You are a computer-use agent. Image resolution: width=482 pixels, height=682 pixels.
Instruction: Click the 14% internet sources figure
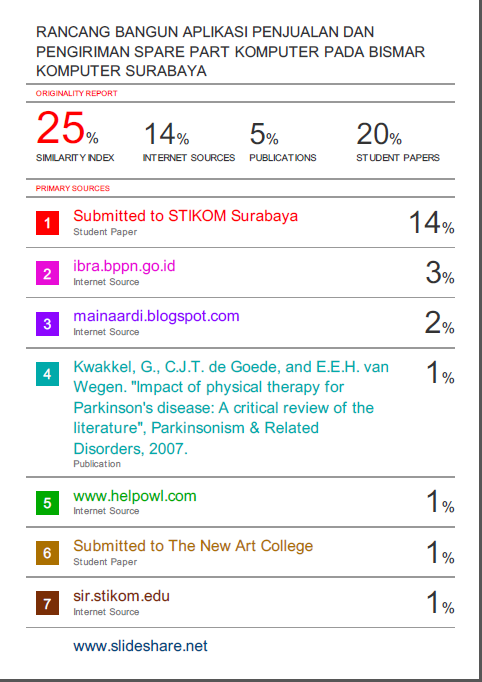166,134
